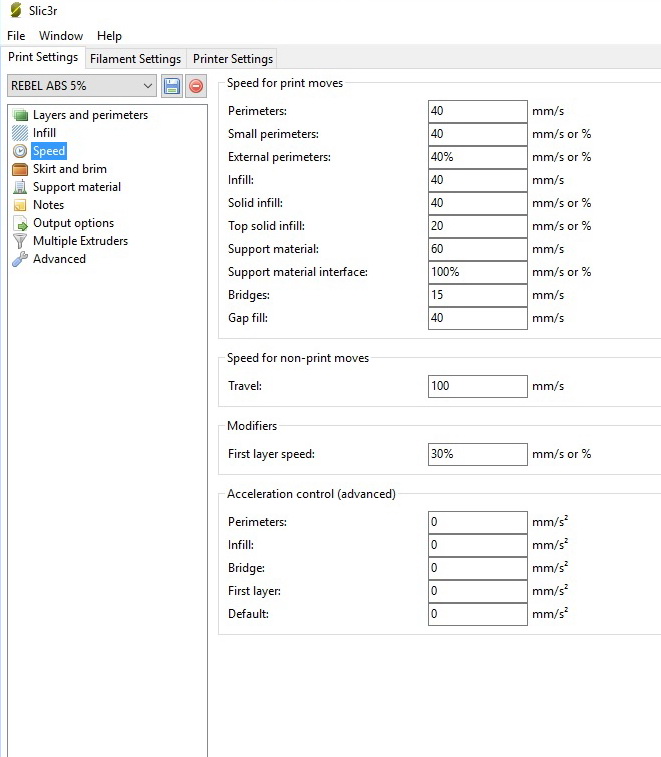
Task: Open the Window menu
Action: [x=61, y=36]
